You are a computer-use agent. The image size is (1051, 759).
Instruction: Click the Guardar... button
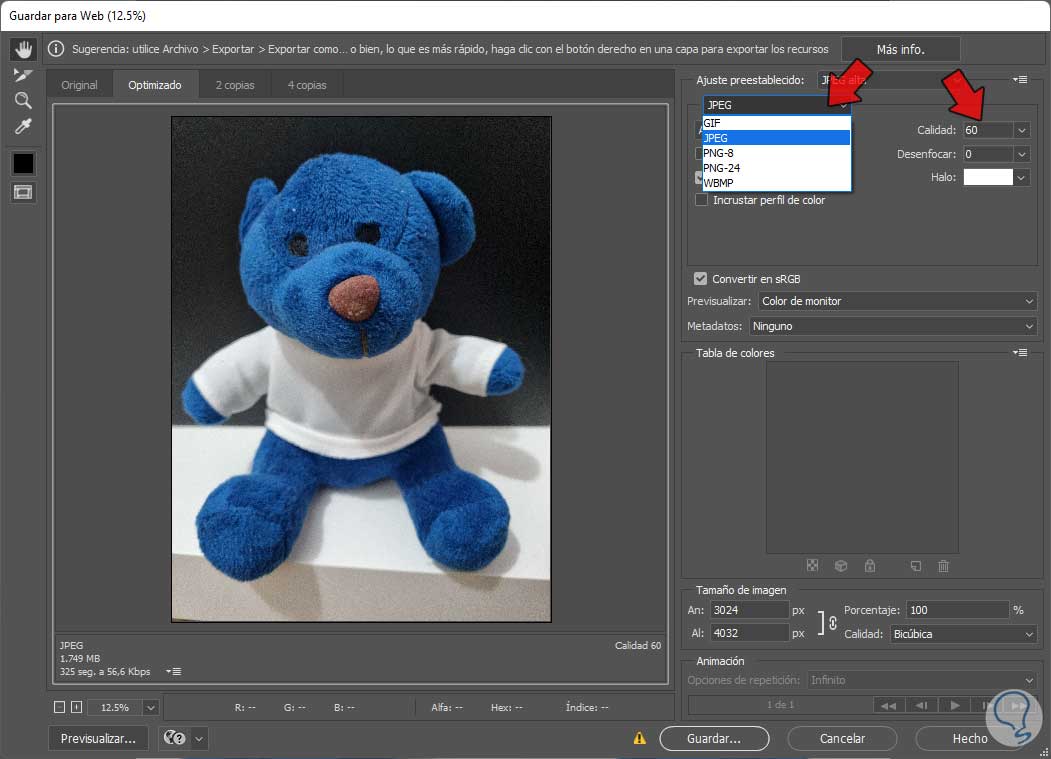(x=714, y=738)
